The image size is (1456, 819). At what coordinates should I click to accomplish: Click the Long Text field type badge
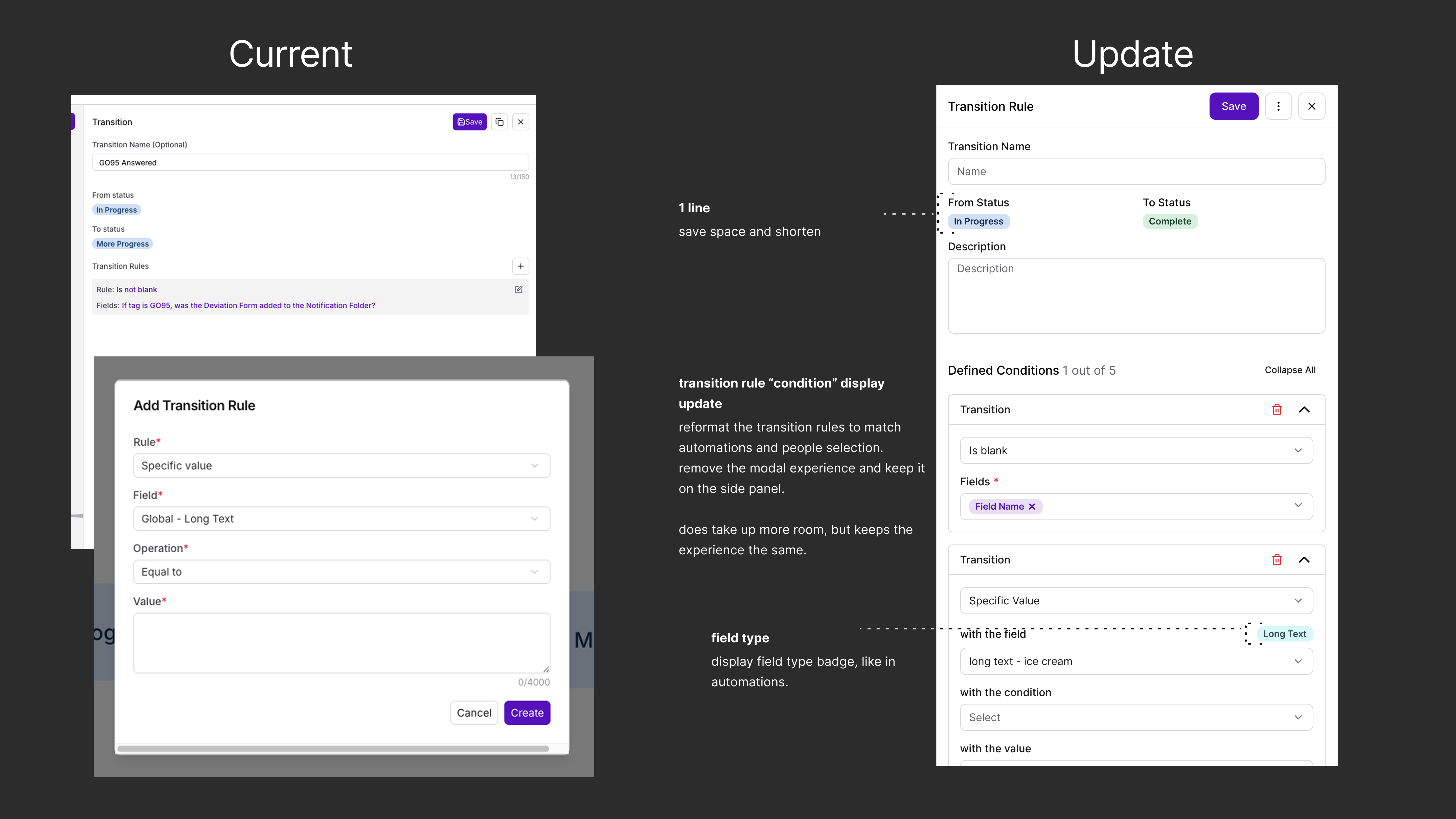[x=1285, y=634]
